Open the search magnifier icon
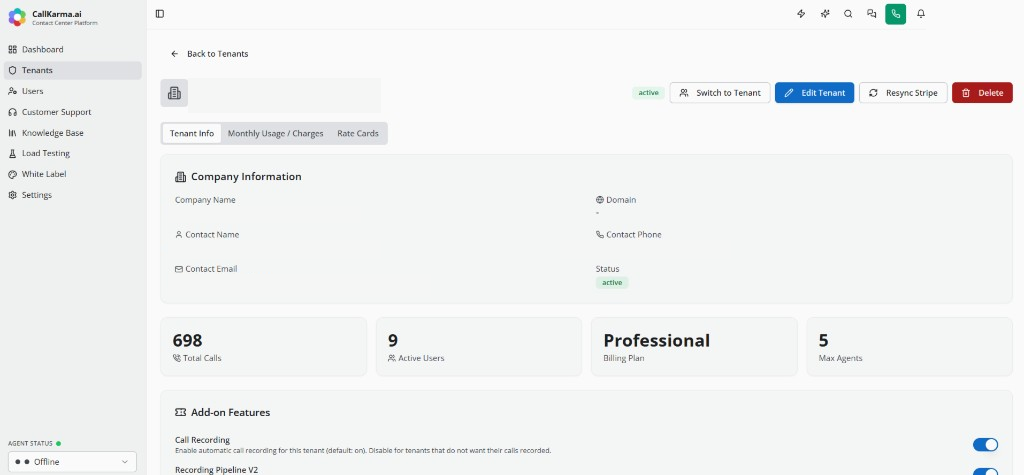The image size is (1024, 475). [848, 14]
